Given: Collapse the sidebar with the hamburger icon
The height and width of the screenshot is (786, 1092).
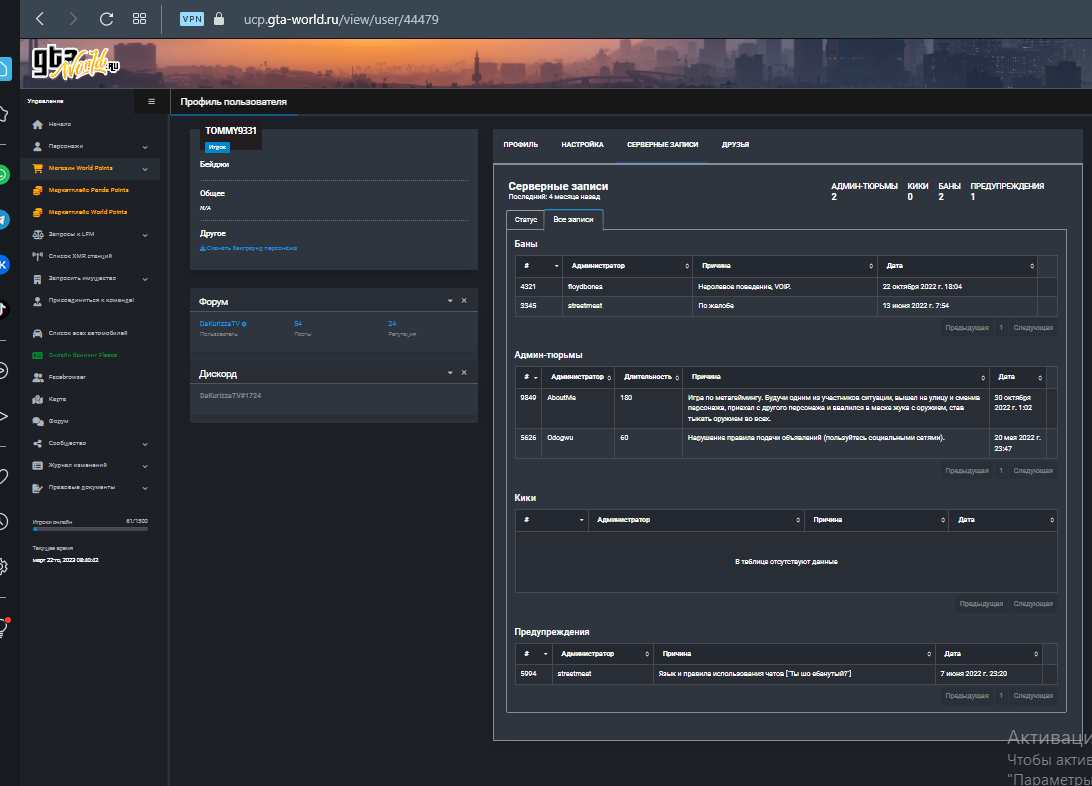Looking at the screenshot, I should 151,102.
